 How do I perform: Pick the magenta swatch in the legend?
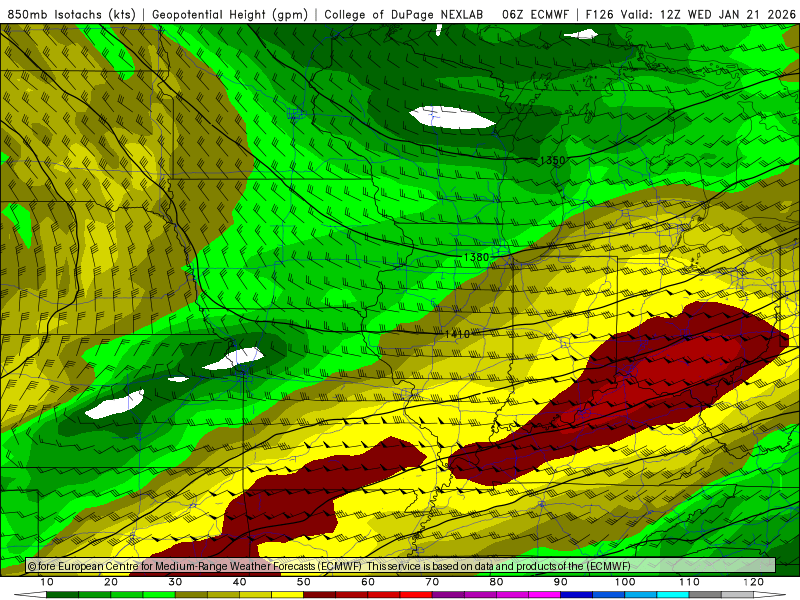point(544,595)
